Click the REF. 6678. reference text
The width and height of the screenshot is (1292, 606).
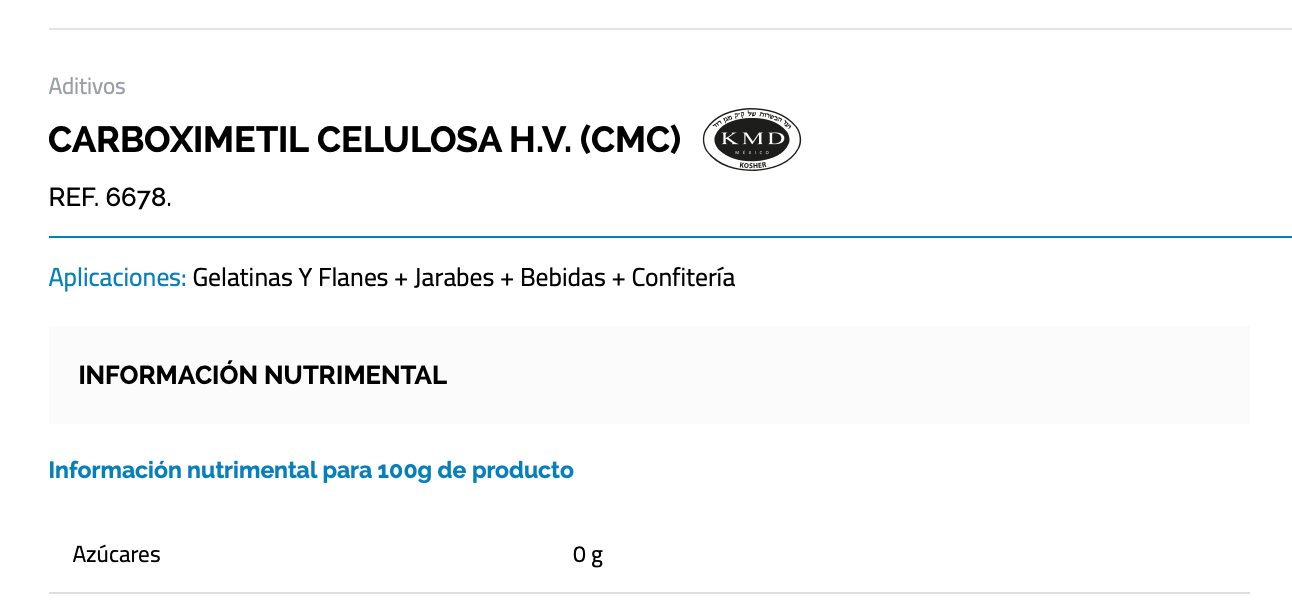(110, 197)
